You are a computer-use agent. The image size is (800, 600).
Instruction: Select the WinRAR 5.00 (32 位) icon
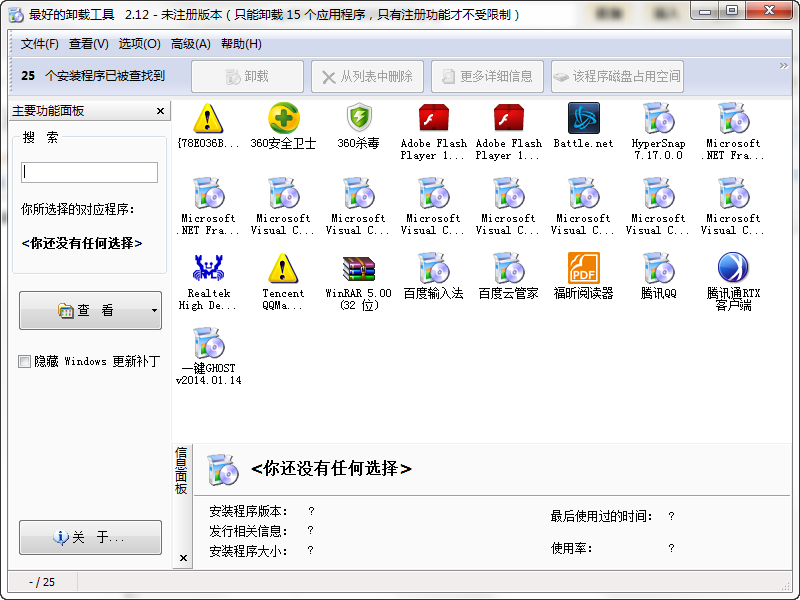(359, 268)
